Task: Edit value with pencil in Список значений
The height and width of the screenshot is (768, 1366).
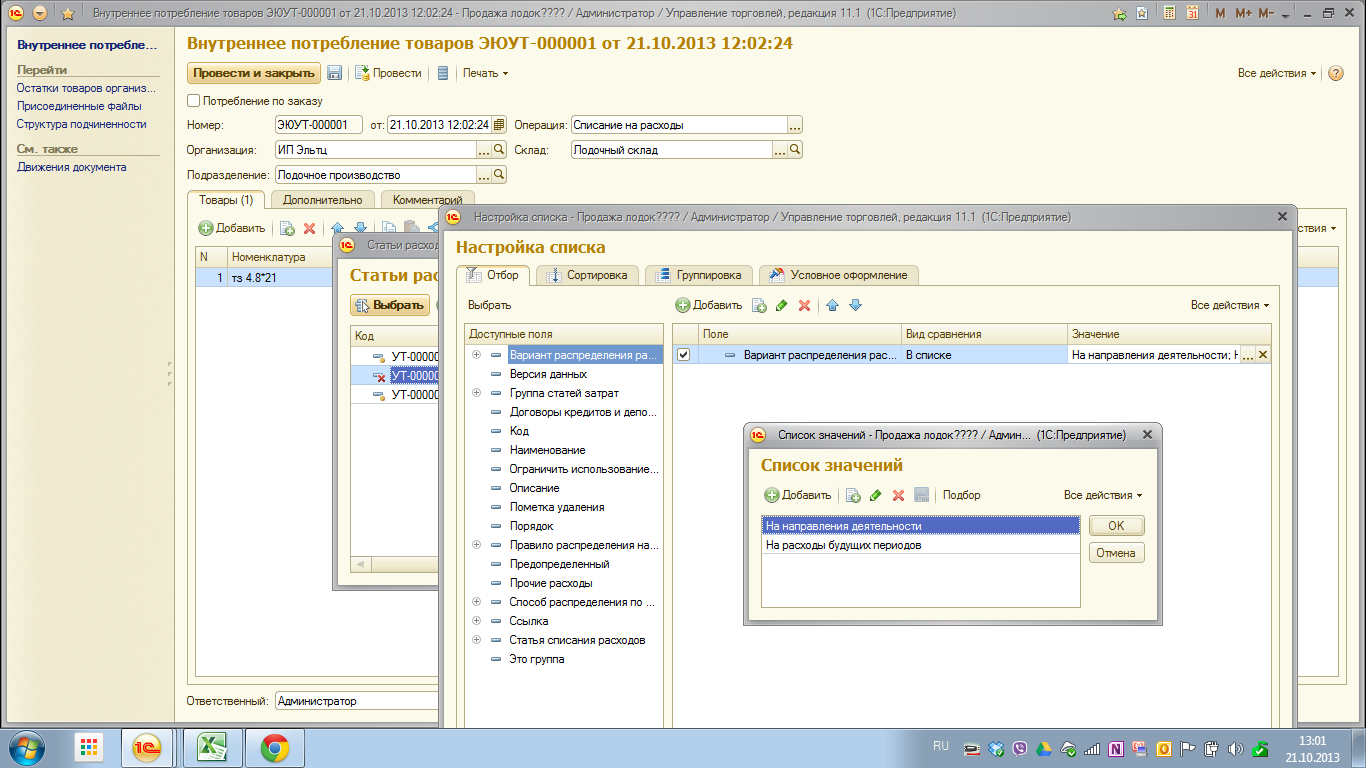Action: 876,495
